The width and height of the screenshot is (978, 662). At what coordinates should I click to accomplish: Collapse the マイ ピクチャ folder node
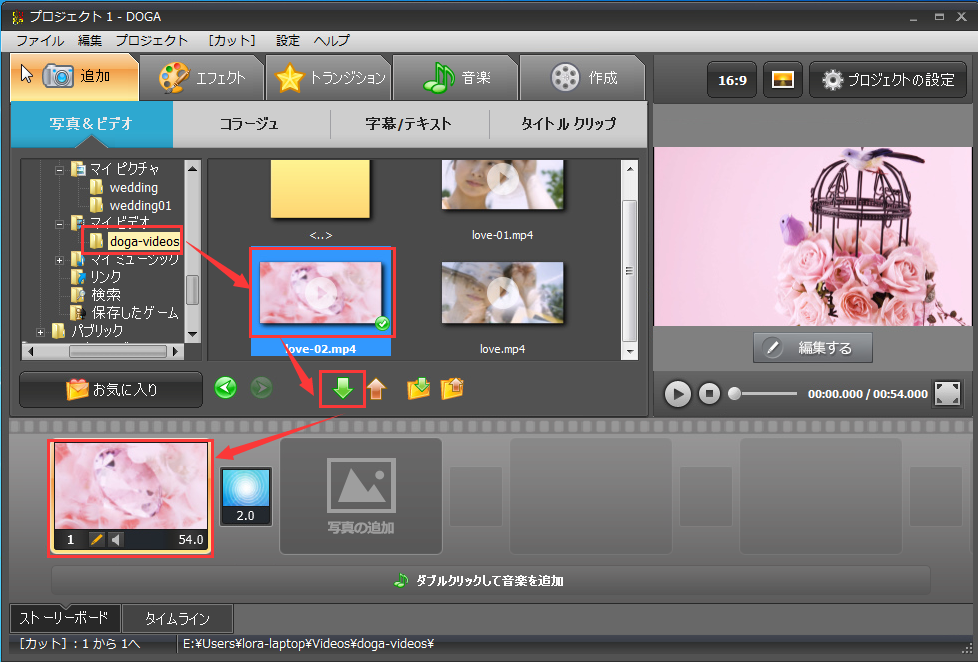pyautogui.click(x=60, y=169)
